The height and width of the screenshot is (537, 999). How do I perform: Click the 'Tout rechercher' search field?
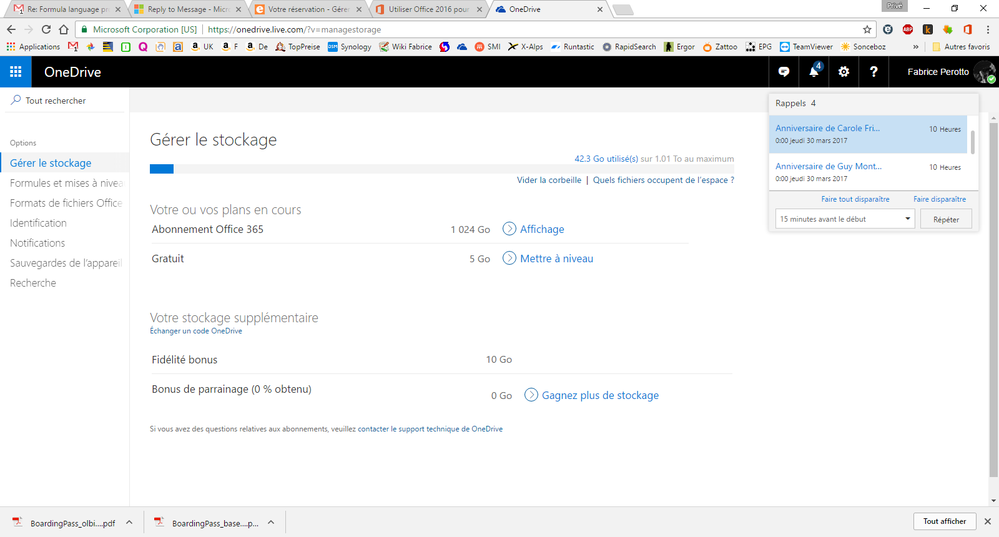point(66,100)
